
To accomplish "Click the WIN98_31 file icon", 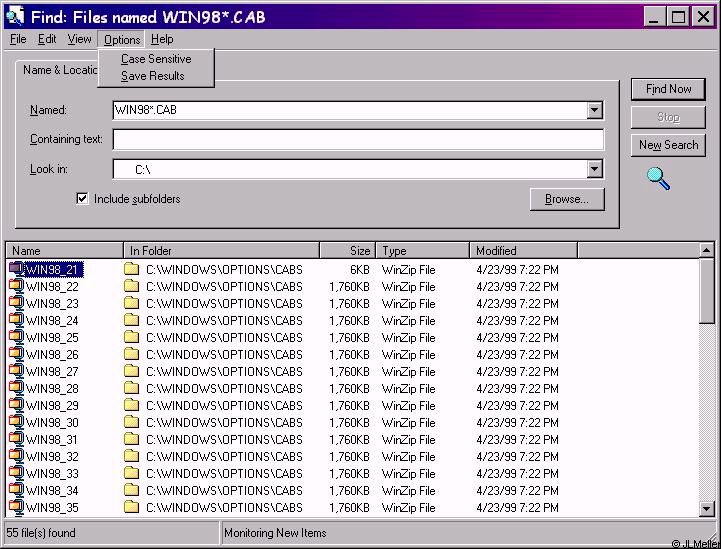I will (x=16, y=439).
